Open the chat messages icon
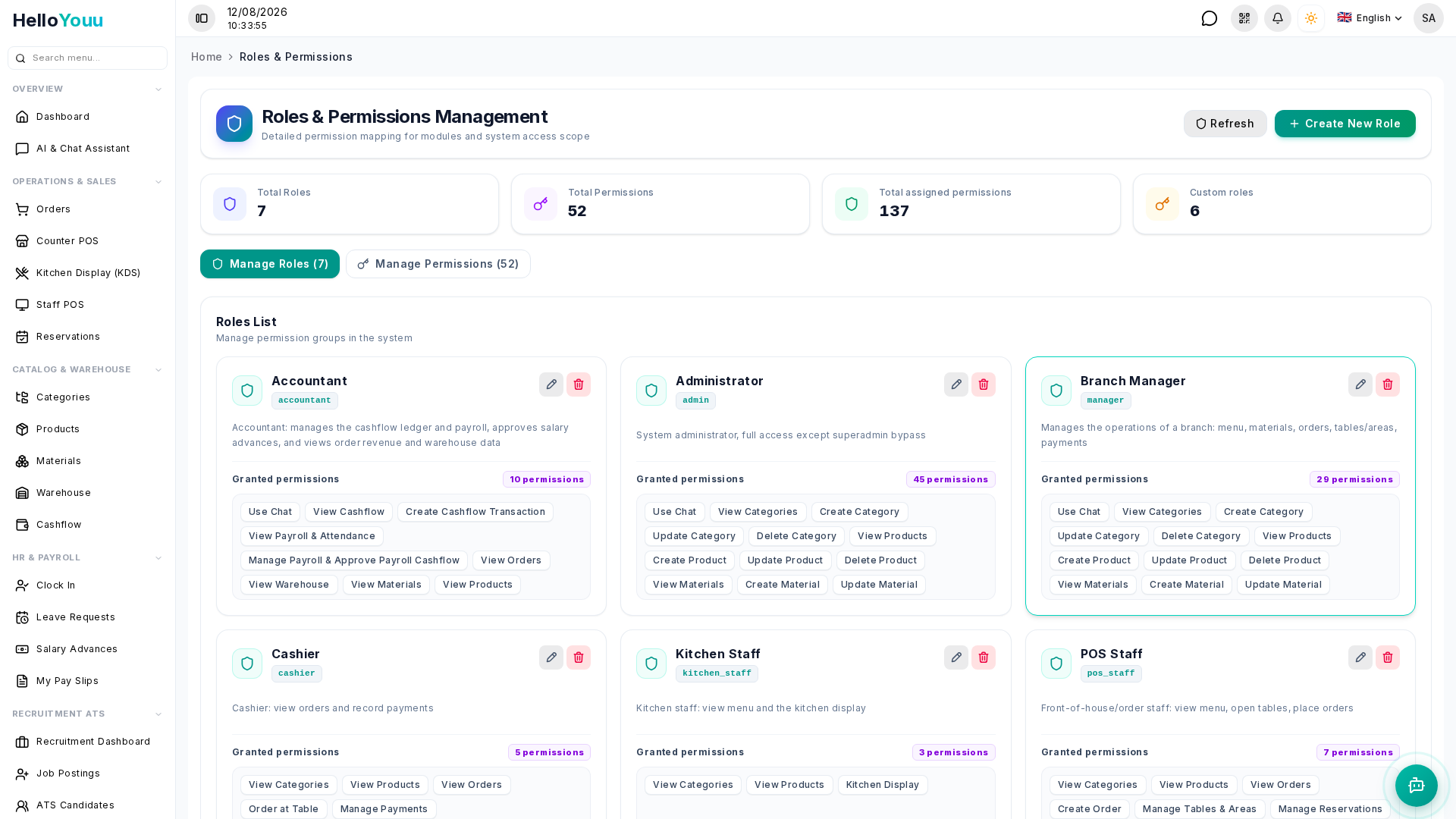Image resolution: width=1456 pixels, height=819 pixels. coord(1210,18)
